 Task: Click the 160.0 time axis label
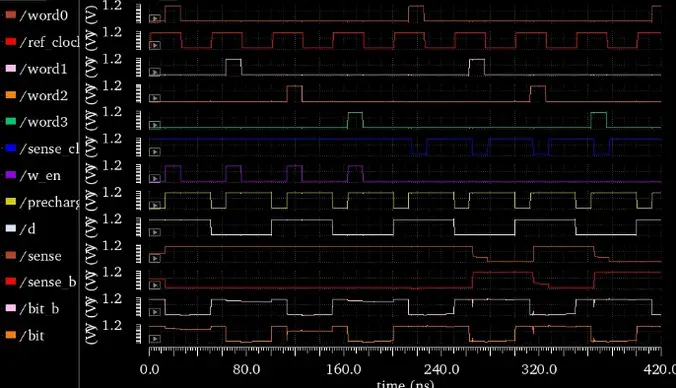pos(344,369)
